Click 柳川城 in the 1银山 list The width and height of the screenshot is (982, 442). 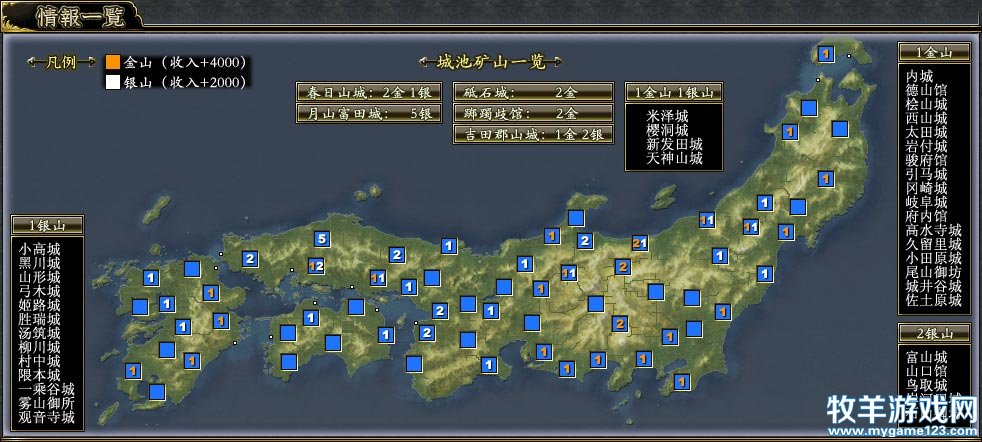point(40,347)
